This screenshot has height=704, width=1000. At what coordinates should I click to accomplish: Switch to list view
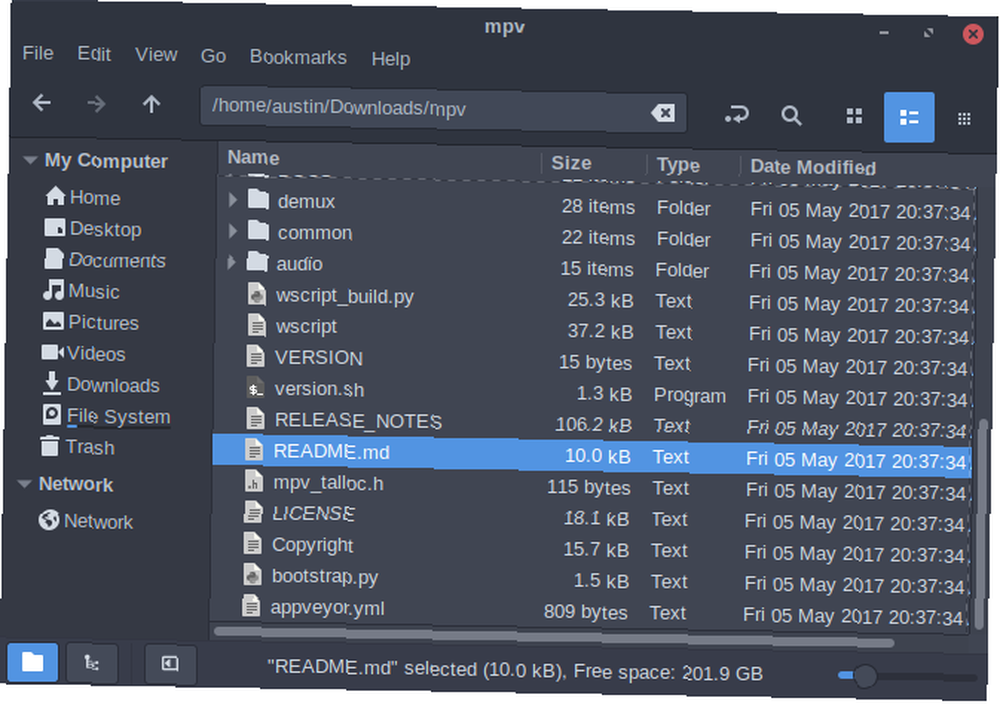[909, 117]
